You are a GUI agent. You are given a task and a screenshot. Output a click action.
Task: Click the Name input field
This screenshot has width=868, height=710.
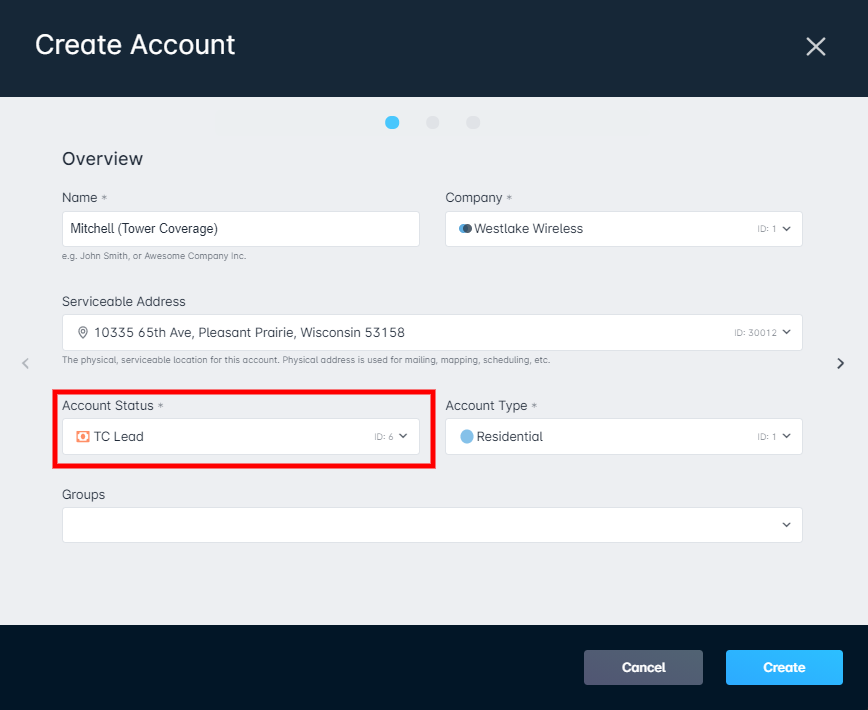pyautogui.click(x=241, y=229)
